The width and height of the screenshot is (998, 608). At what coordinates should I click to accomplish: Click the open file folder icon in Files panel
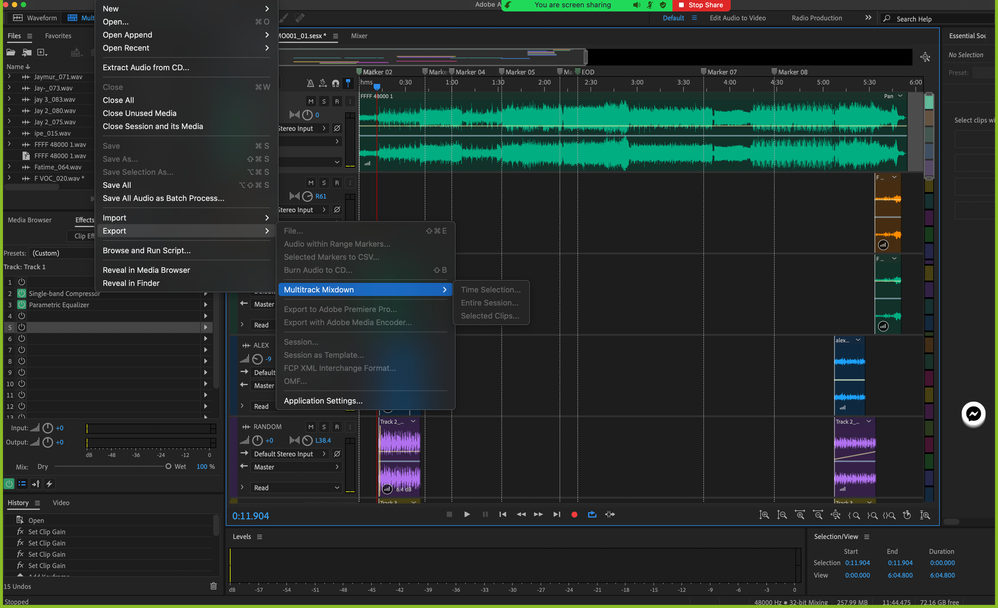(12, 52)
